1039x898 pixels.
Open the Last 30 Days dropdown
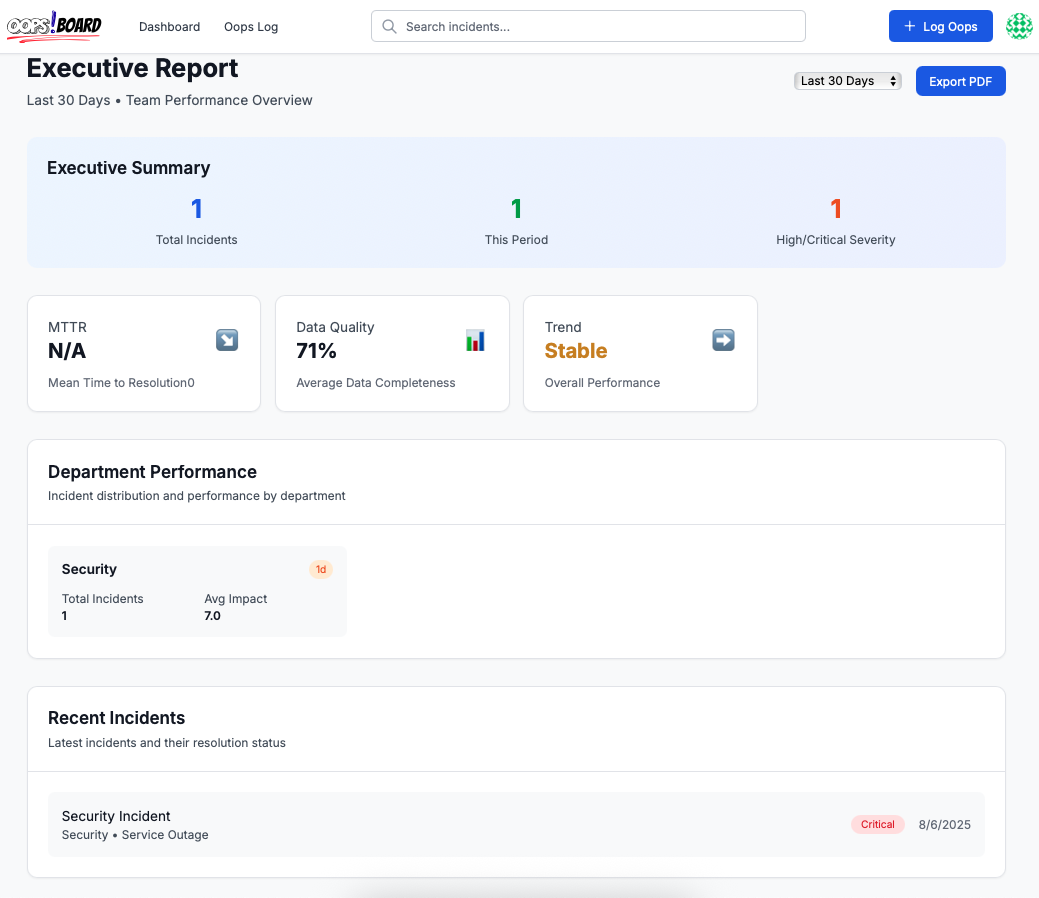coord(848,81)
